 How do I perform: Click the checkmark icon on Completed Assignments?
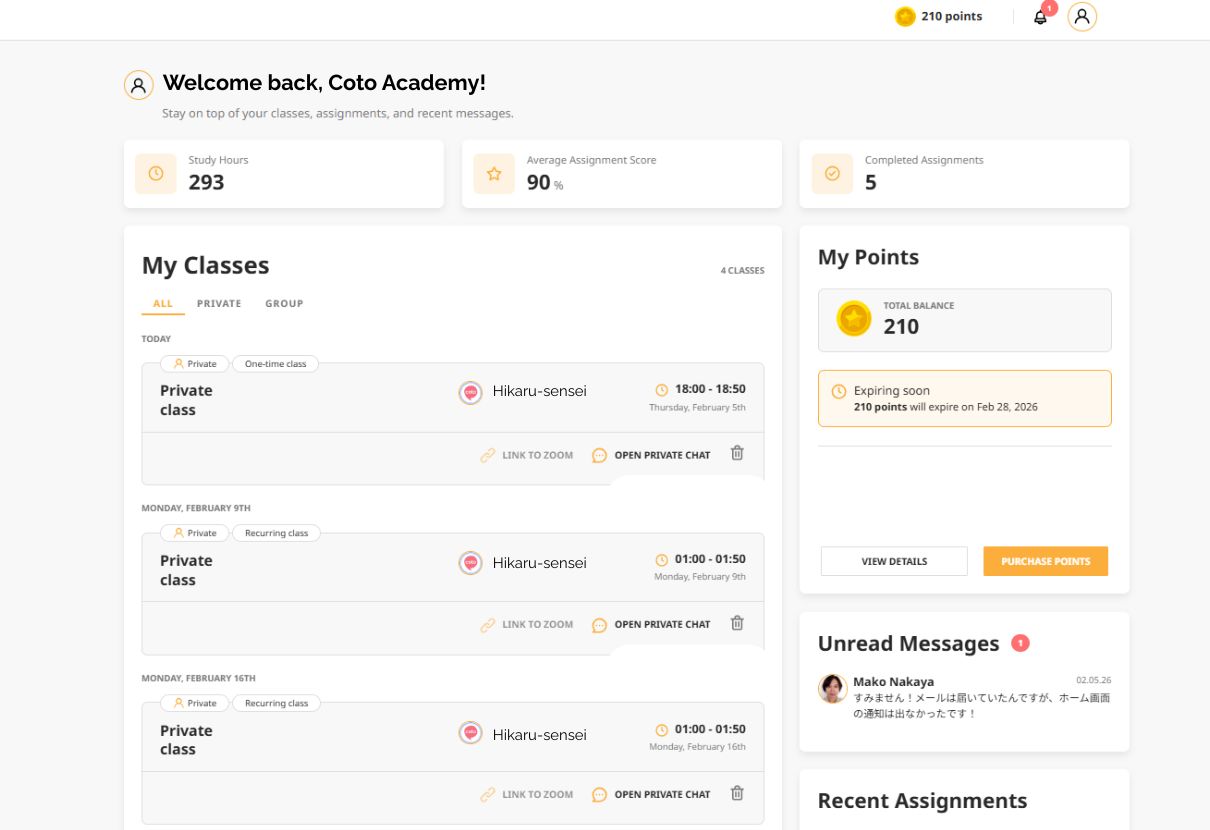click(831, 173)
